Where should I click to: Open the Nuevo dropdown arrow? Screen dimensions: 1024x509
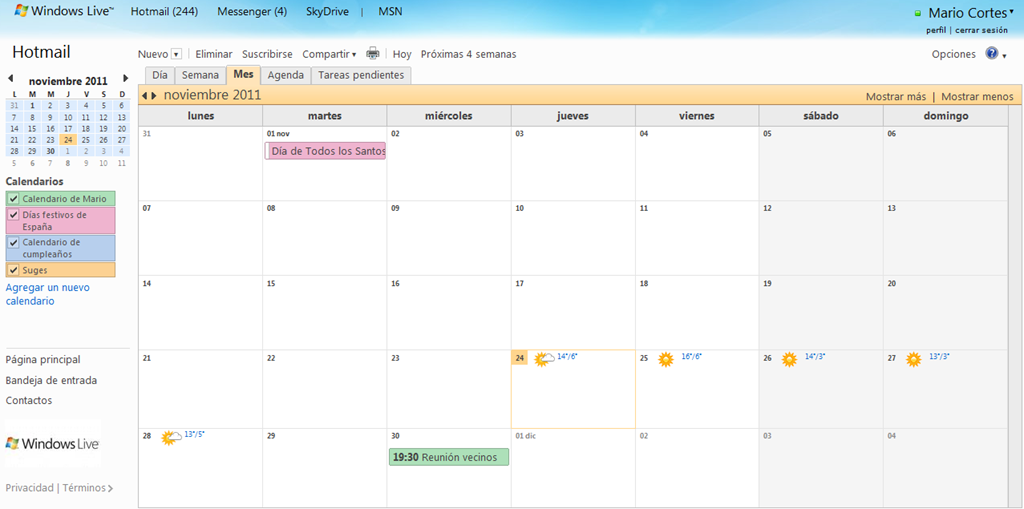[176, 54]
